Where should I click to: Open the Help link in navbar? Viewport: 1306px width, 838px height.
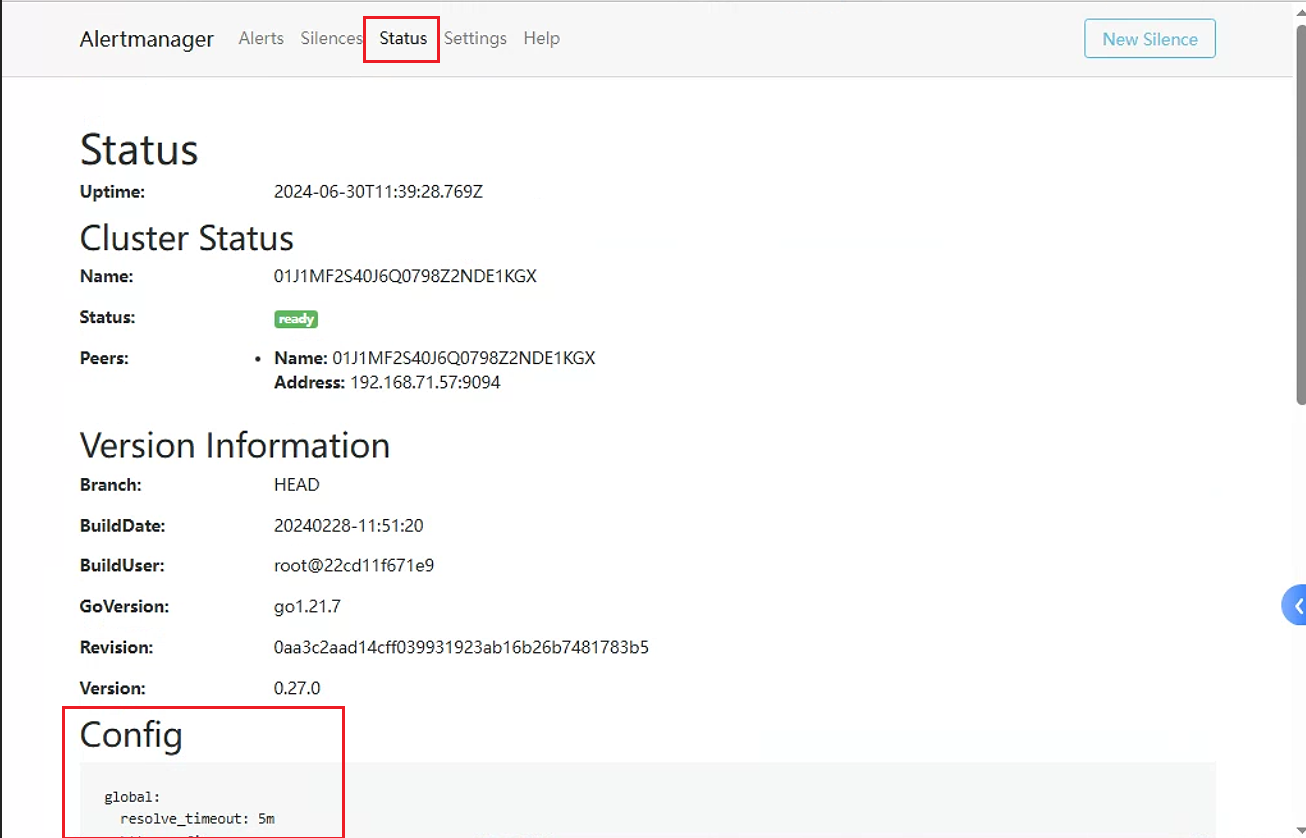[x=541, y=38]
